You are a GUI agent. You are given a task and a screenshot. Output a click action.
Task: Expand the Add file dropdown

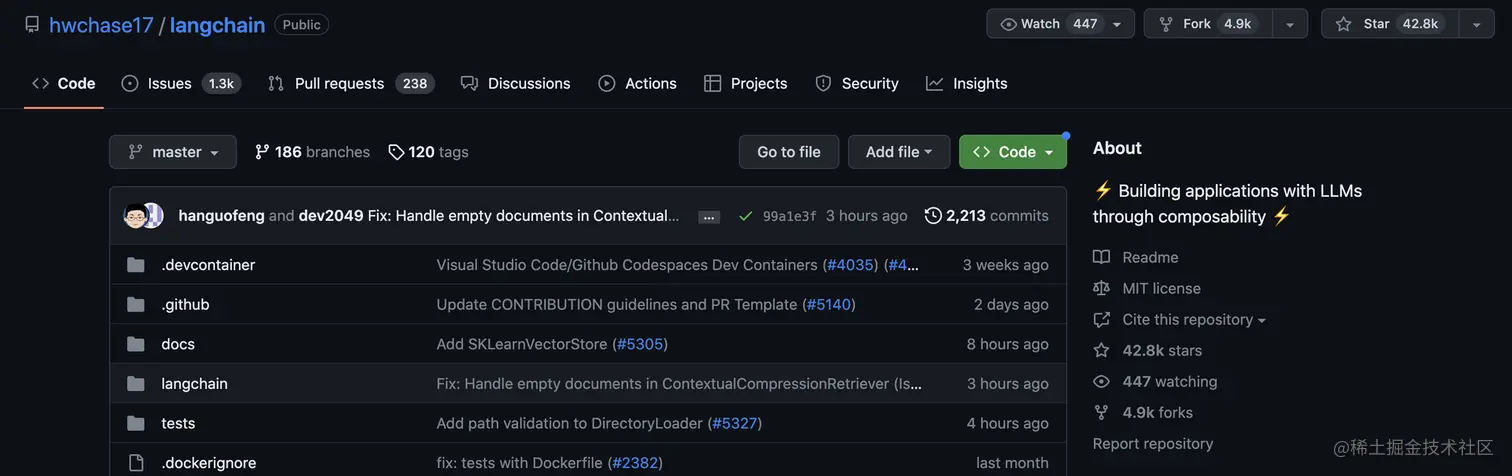click(x=899, y=152)
